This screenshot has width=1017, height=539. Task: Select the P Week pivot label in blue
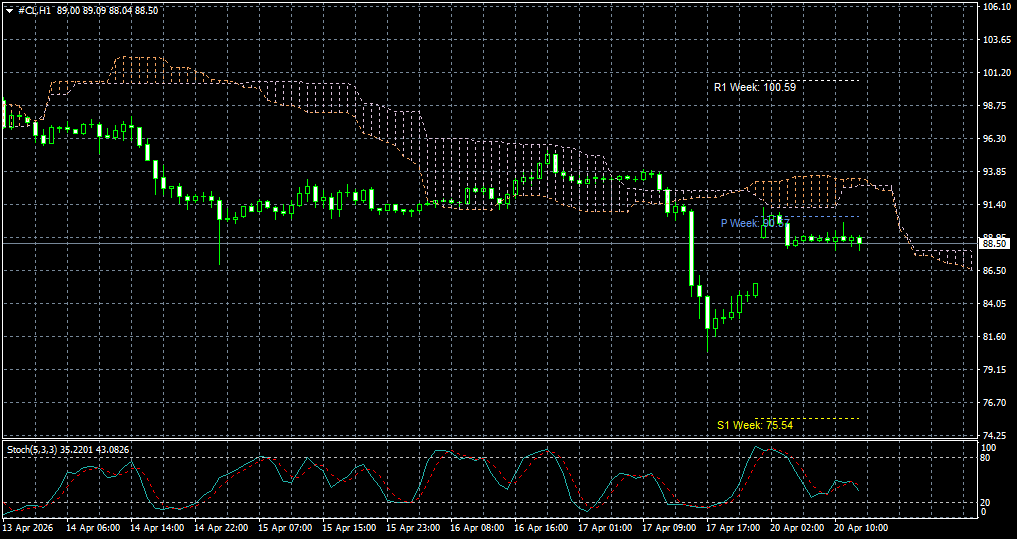[754, 223]
